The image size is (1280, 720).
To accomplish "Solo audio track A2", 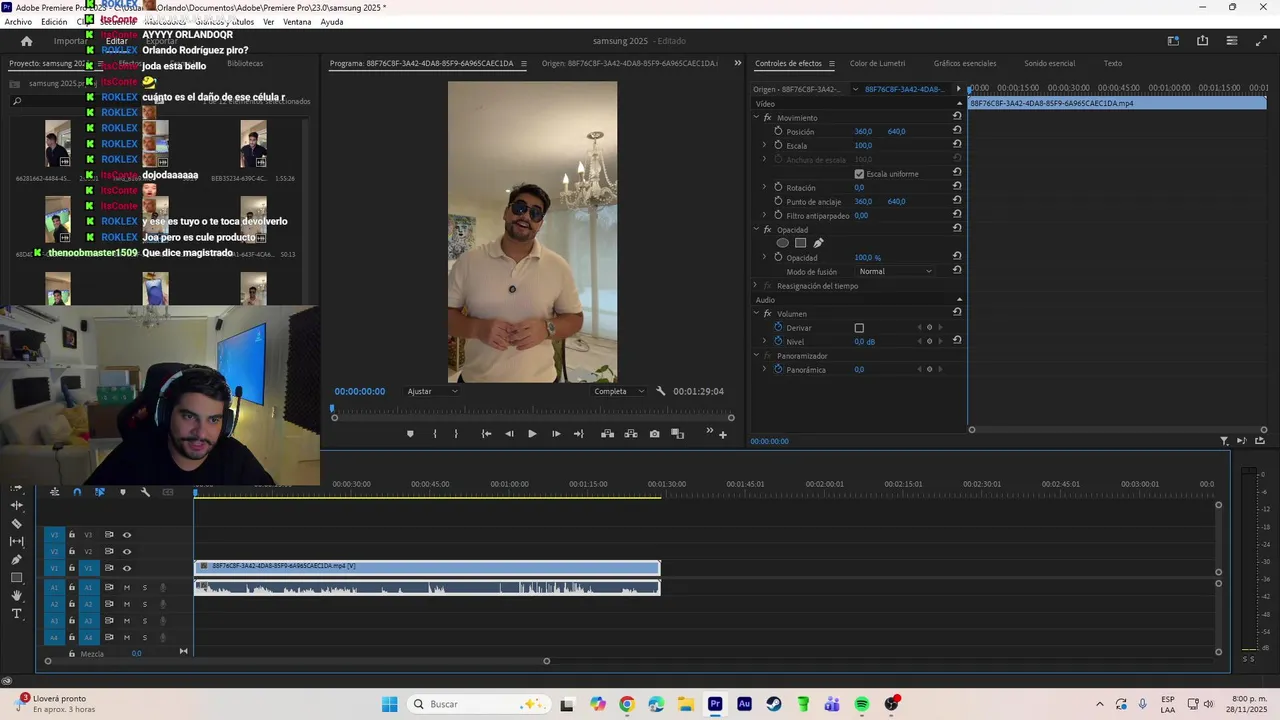I will pyautogui.click(x=144, y=604).
